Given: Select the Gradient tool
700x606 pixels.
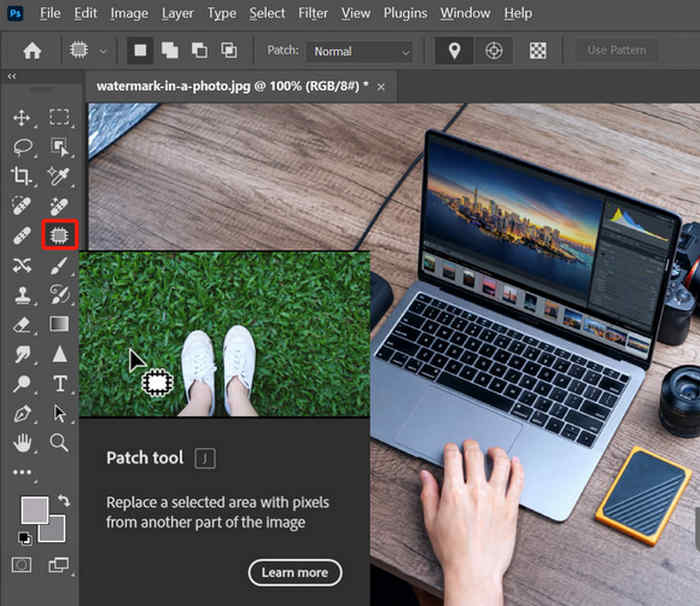Looking at the screenshot, I should point(59,324).
